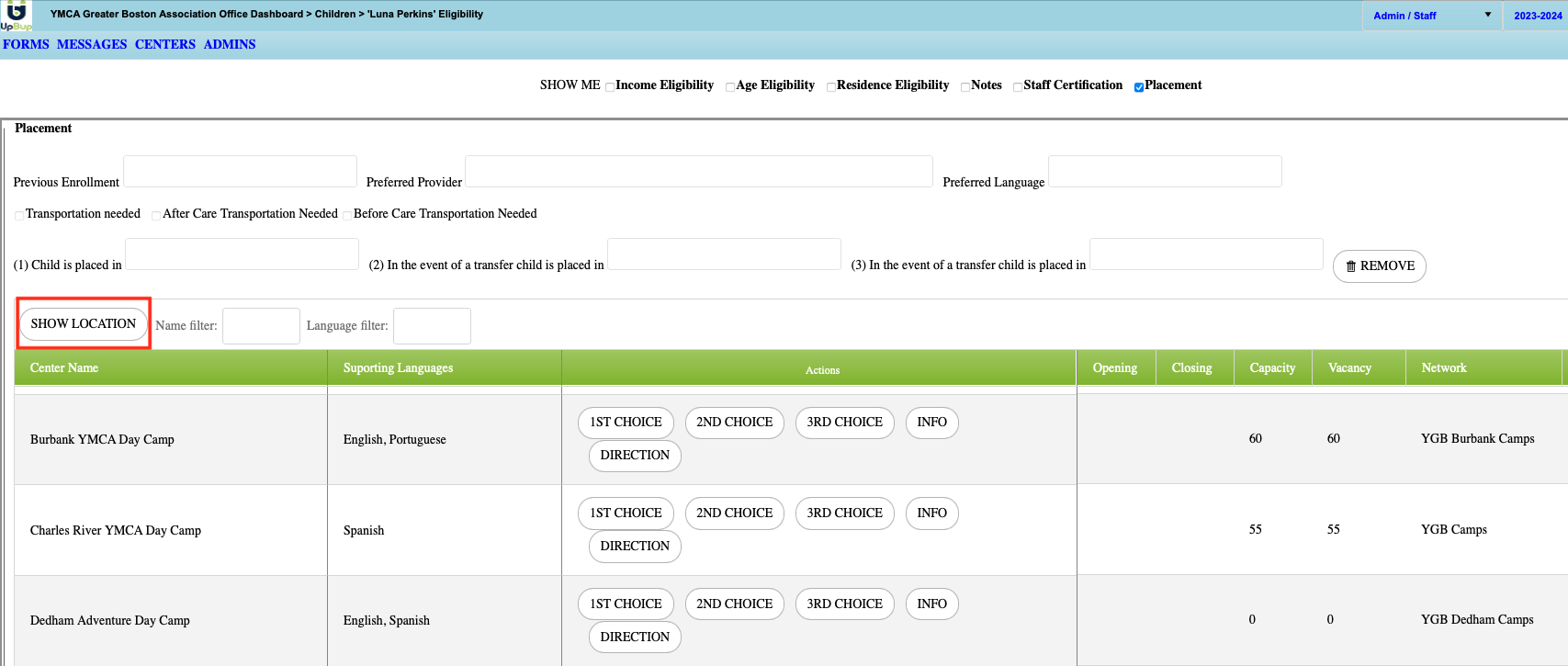Choose 2ND CHOICE for Charles River YMCA Day Camp
This screenshot has height=666, width=1568.
click(x=734, y=514)
